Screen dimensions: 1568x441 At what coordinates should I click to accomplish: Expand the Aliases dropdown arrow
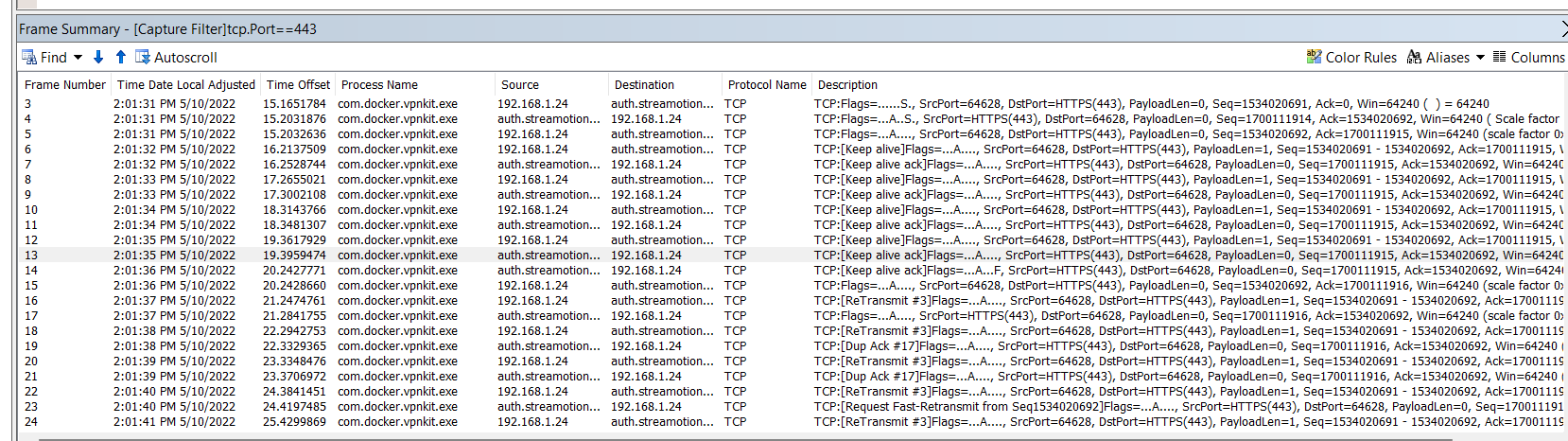click(1480, 58)
